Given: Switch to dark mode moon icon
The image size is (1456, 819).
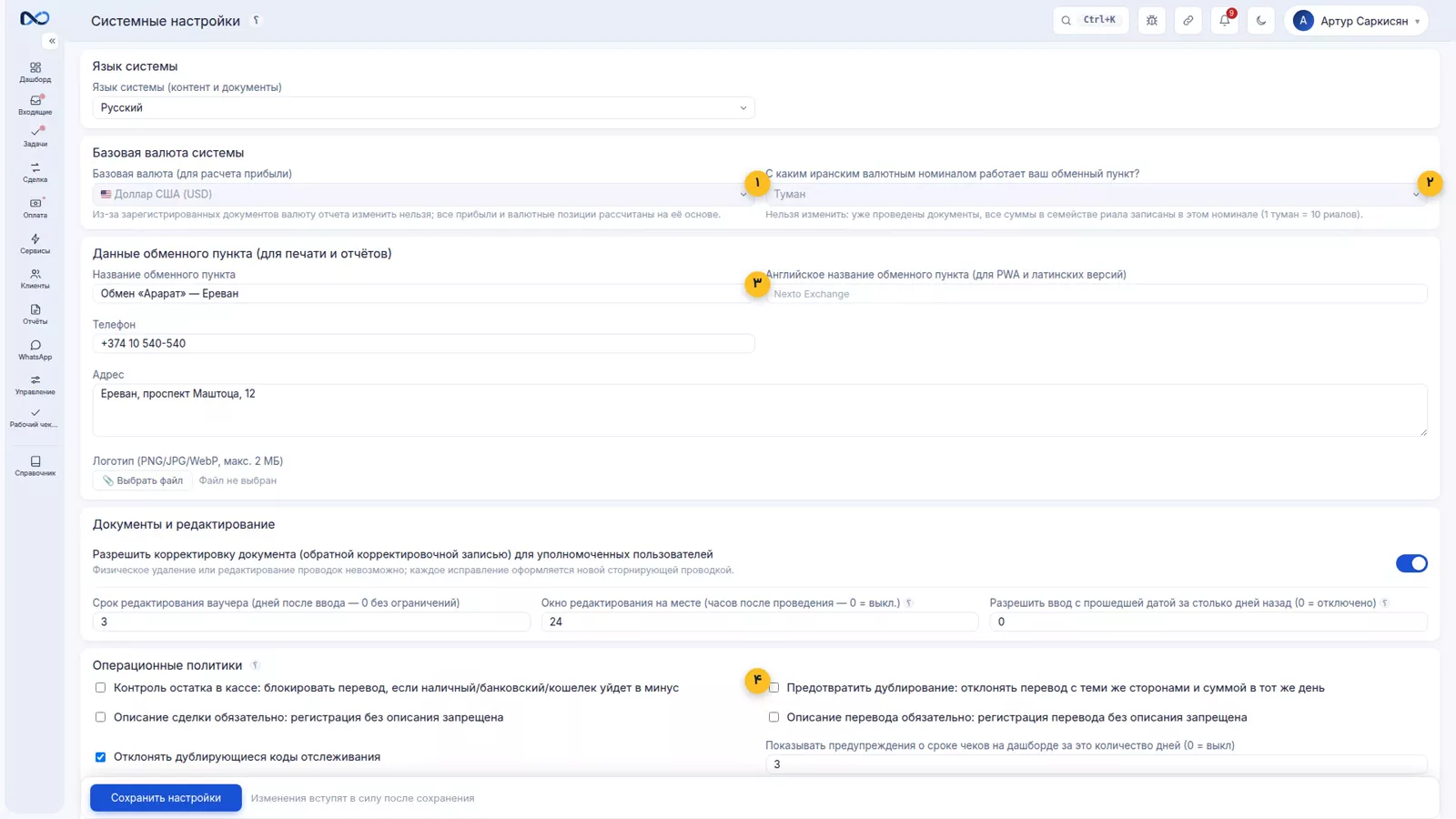Looking at the screenshot, I should coord(1261,20).
